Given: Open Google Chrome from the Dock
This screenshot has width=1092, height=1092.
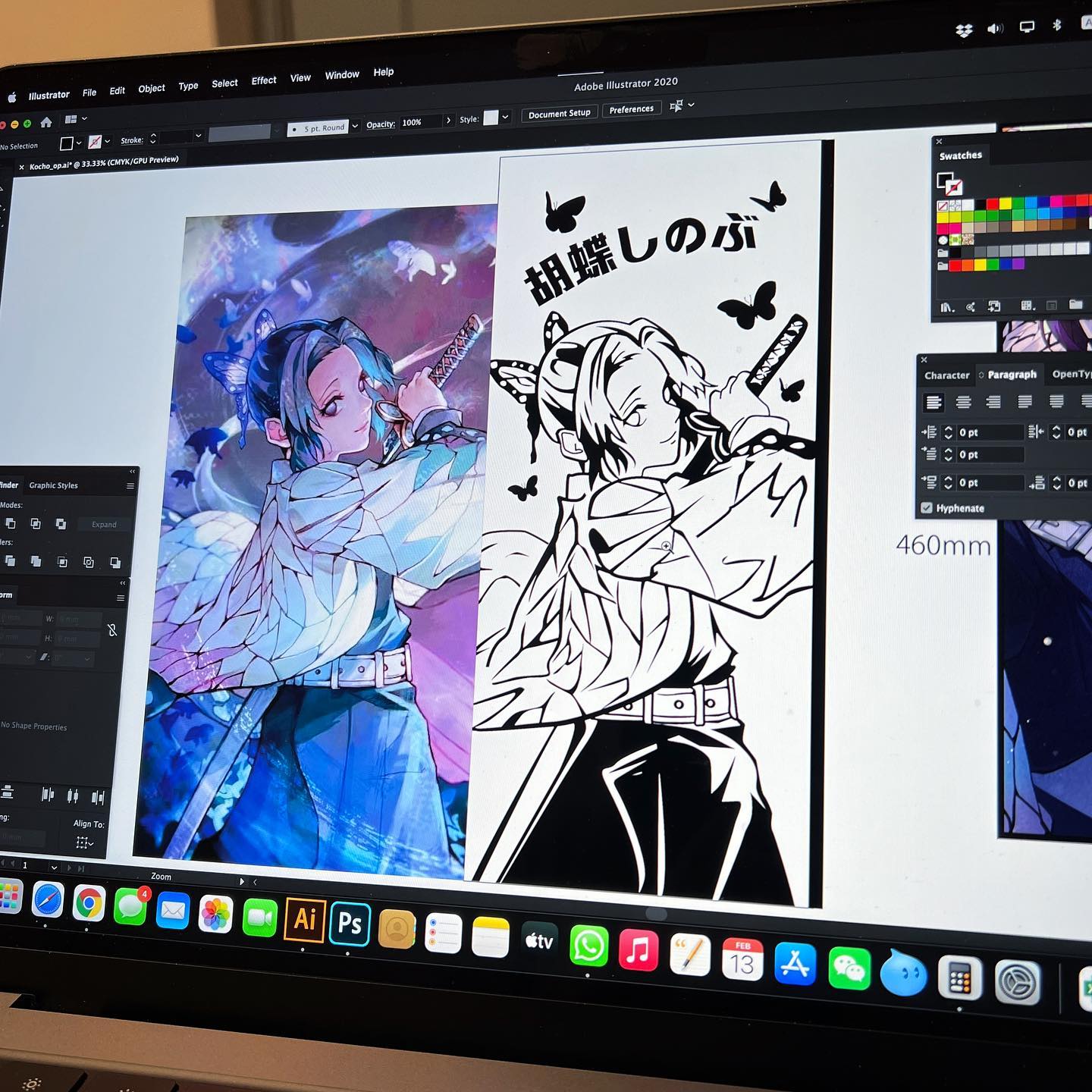Looking at the screenshot, I should (x=89, y=903).
